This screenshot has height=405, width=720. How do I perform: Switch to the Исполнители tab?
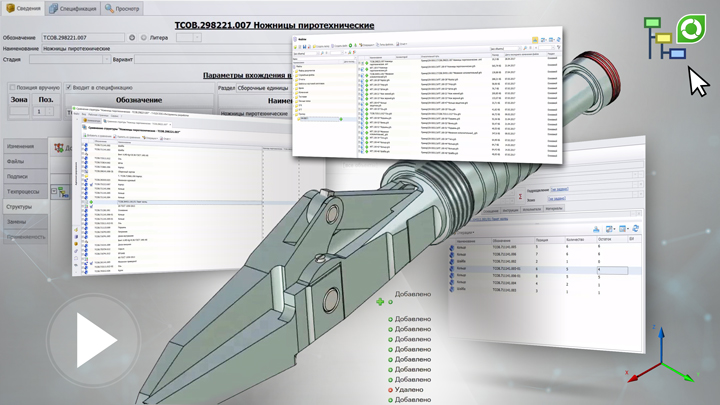532,209
